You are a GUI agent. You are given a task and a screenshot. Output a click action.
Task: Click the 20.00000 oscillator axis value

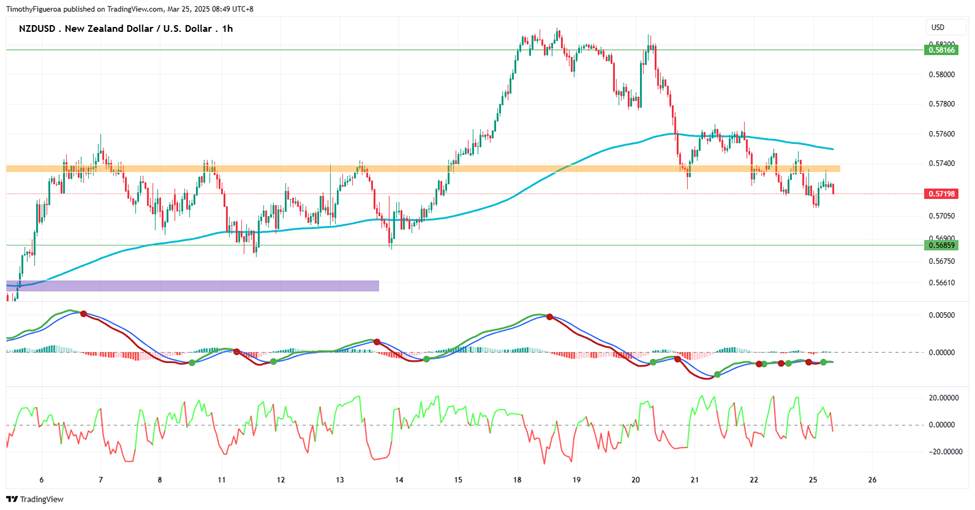click(x=941, y=397)
